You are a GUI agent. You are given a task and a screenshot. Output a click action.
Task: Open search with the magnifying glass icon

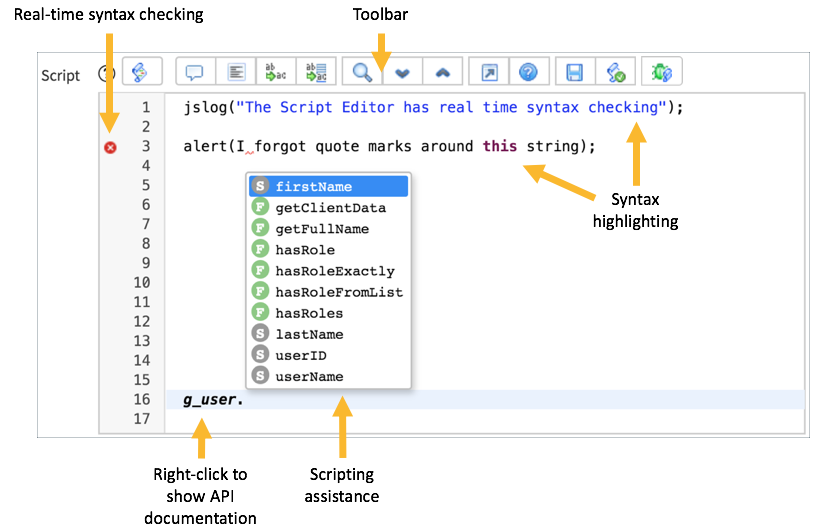coord(362,73)
